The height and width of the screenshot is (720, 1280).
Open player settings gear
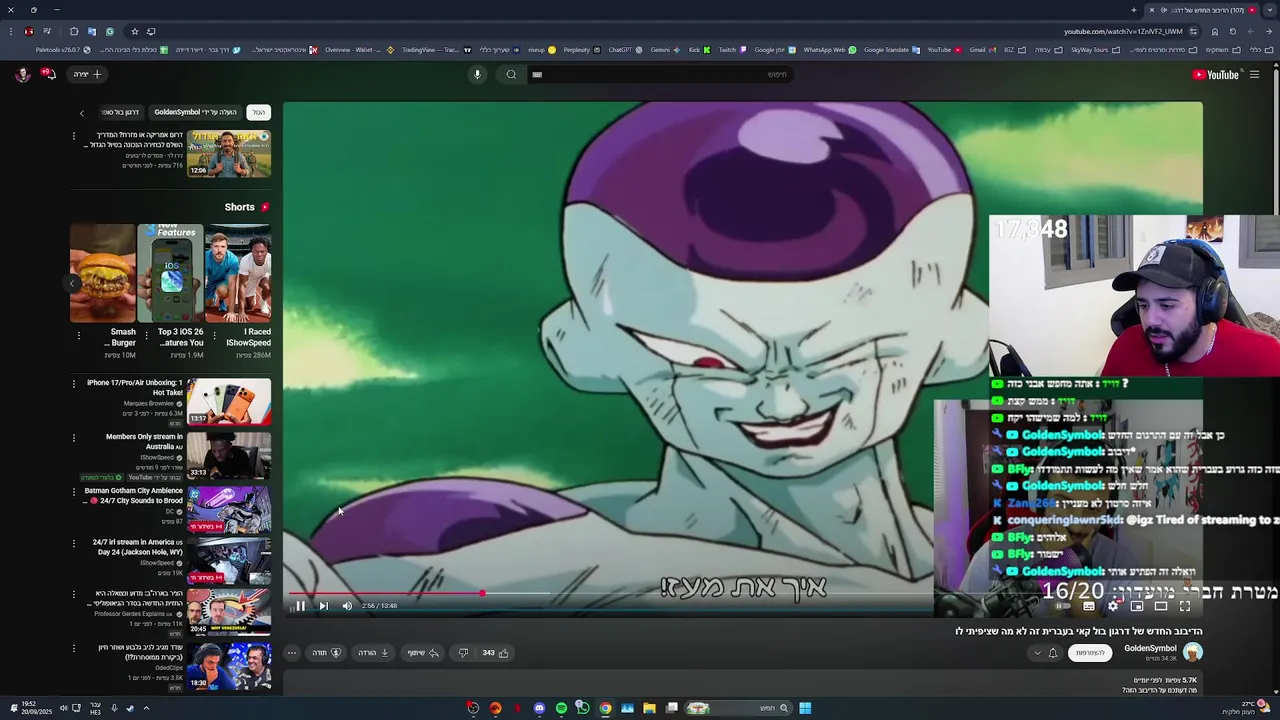click(1113, 606)
